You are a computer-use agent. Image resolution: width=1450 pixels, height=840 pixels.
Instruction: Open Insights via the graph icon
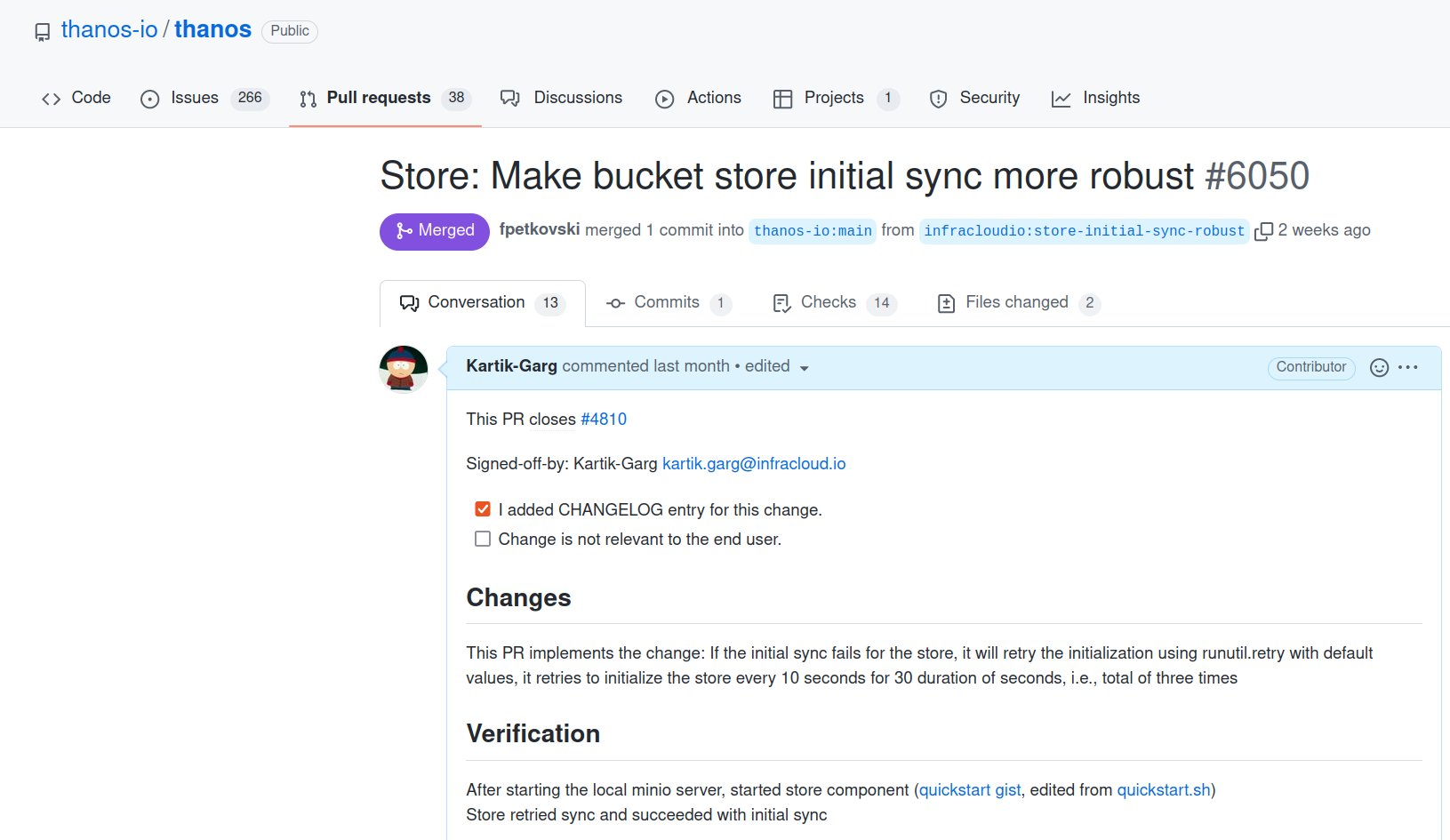pyautogui.click(x=1061, y=99)
